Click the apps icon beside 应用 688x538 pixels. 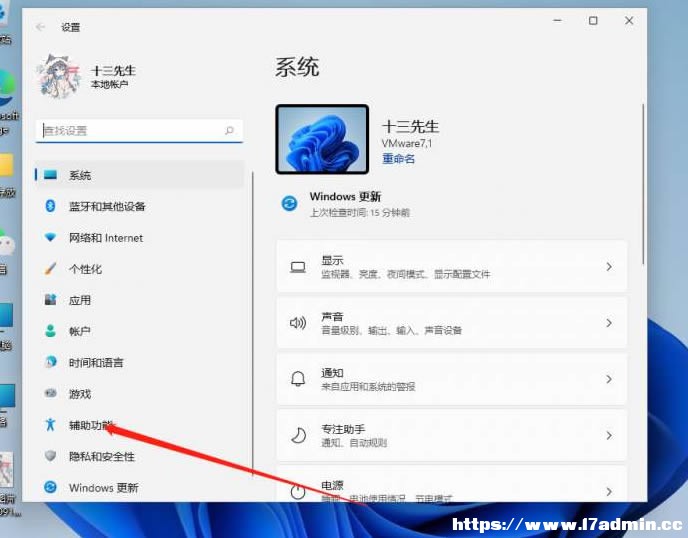50,300
